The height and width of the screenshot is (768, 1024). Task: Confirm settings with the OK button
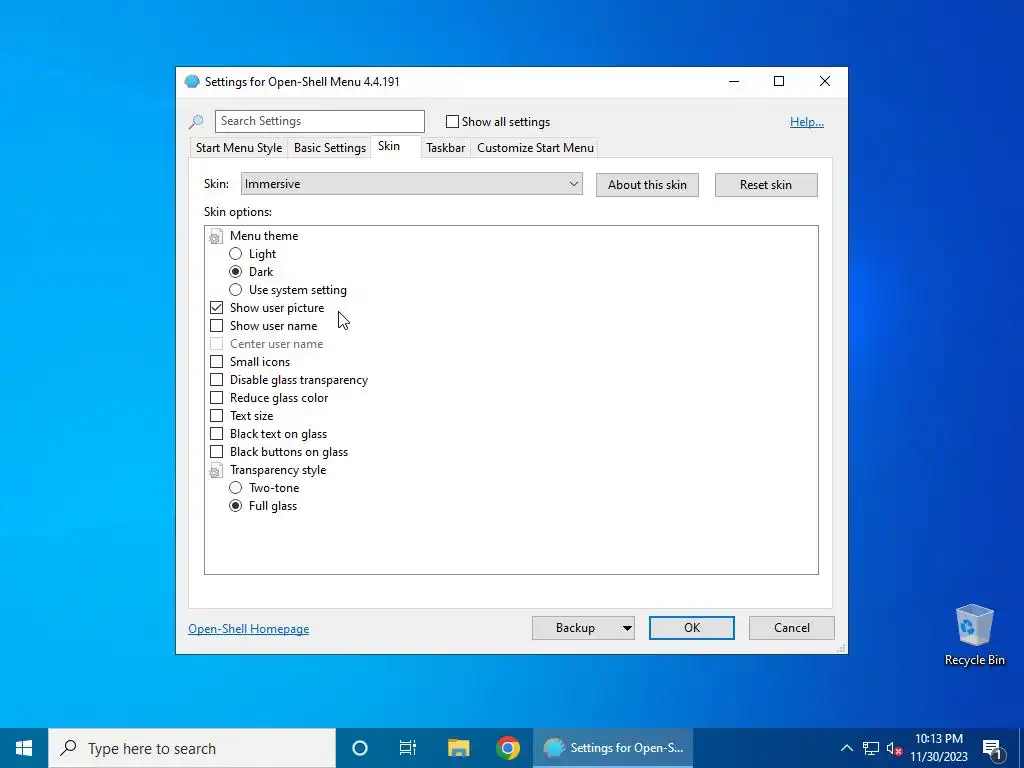692,628
